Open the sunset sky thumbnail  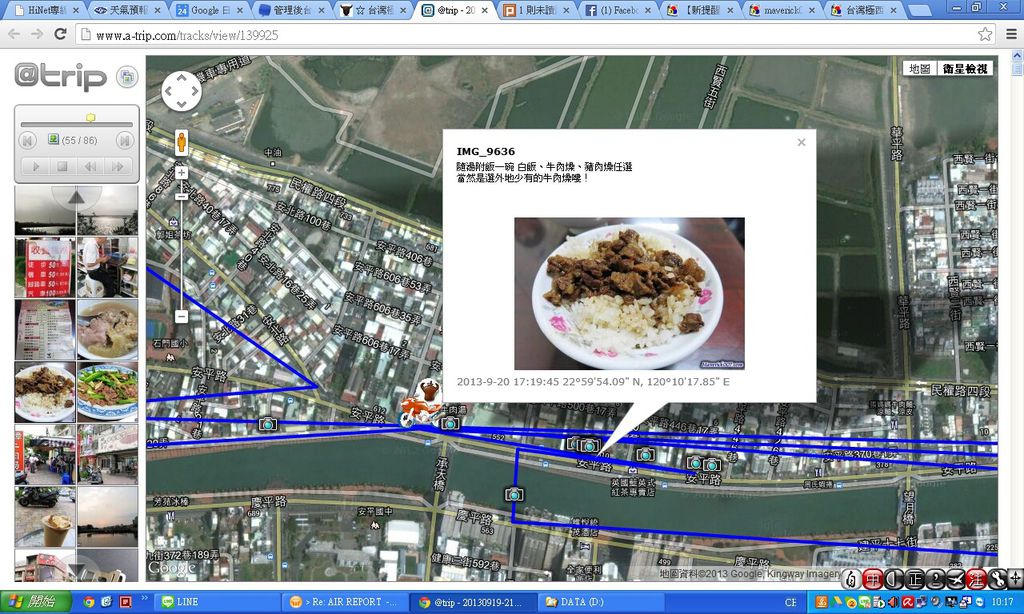click(107, 517)
